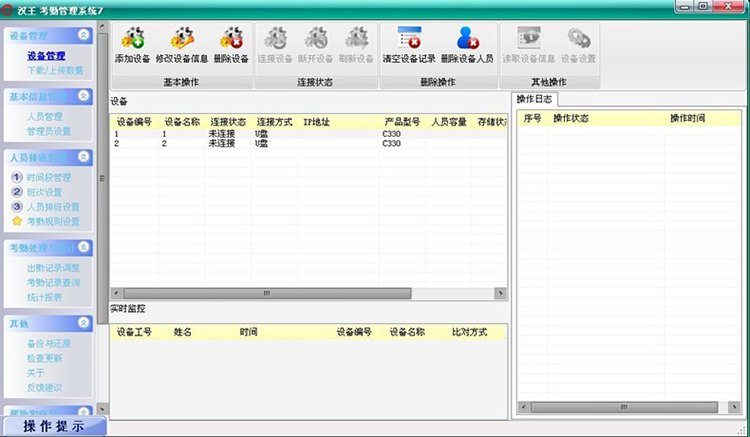Open 下载/上传数据 in sidebar
This screenshot has width=750, height=437.
tap(55, 70)
